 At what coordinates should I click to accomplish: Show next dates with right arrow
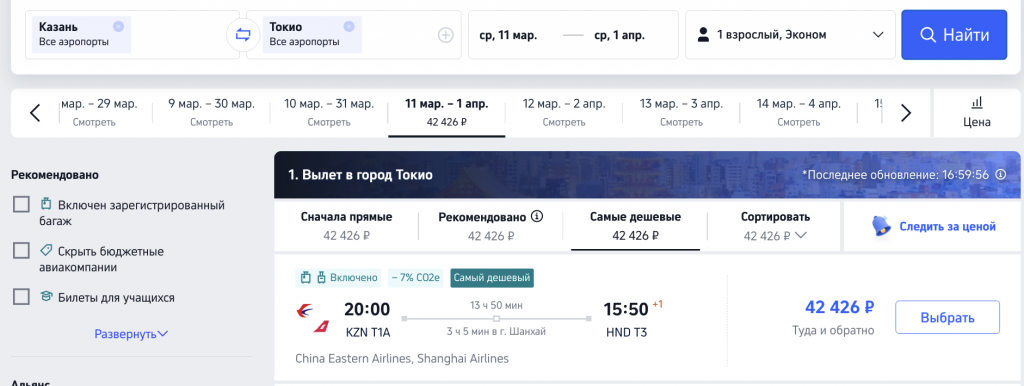pyautogui.click(x=905, y=113)
